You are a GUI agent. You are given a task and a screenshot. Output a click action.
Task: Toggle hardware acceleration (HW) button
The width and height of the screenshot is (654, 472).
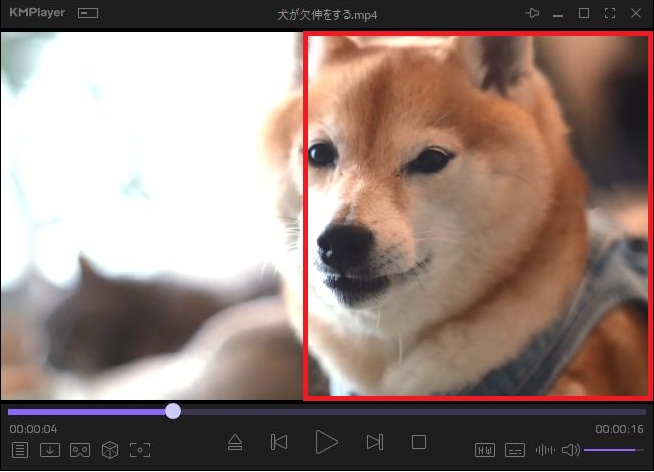pos(485,450)
